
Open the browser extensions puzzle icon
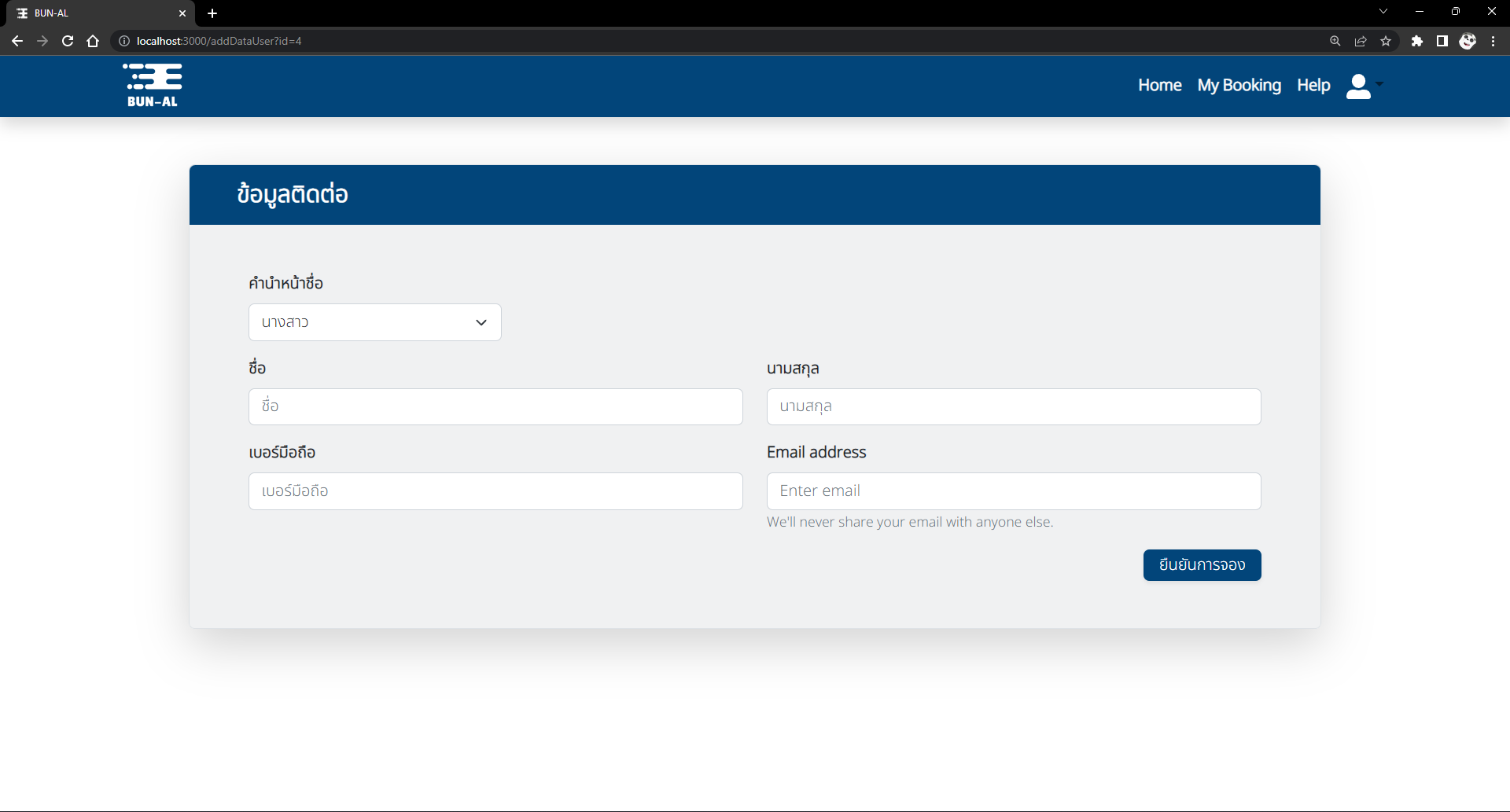pyautogui.click(x=1418, y=41)
